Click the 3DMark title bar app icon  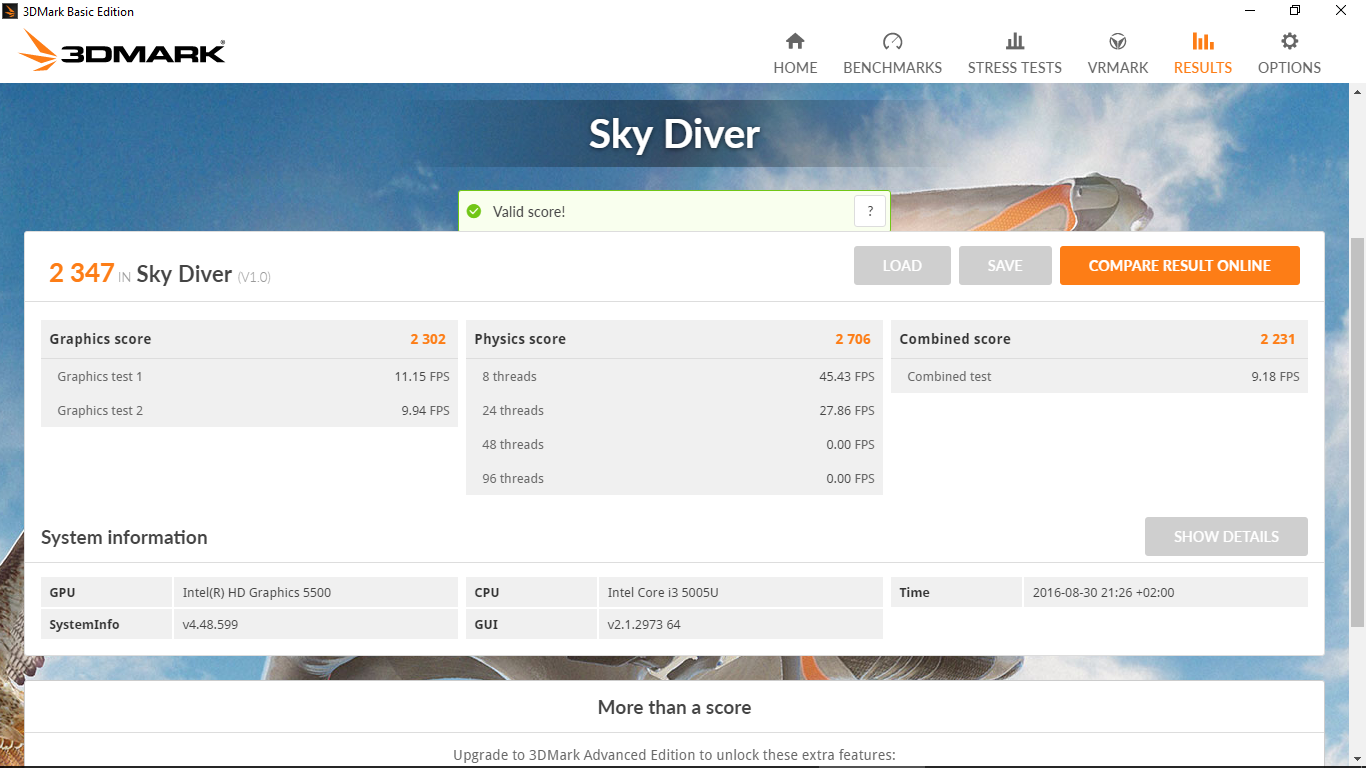[x=10, y=11]
